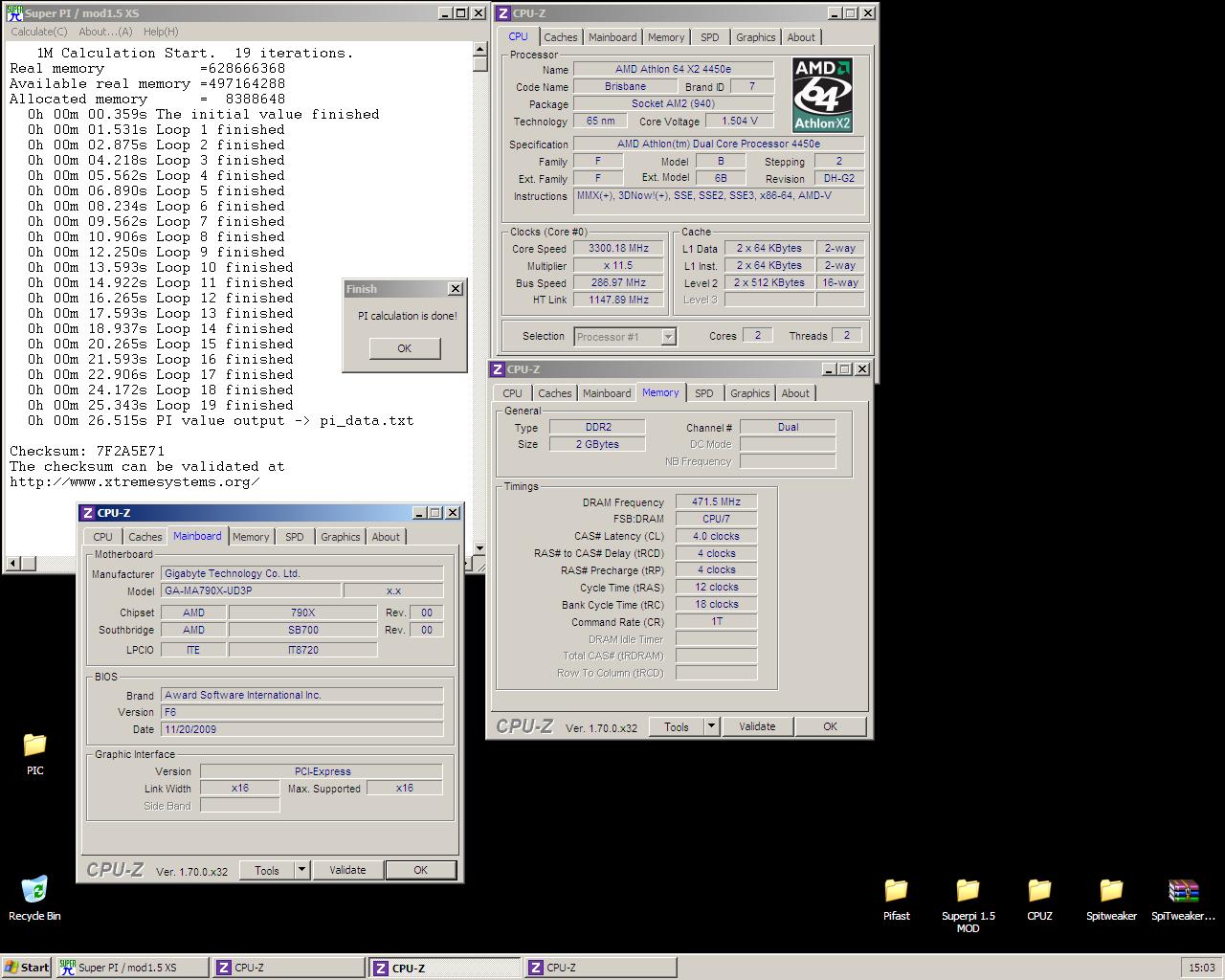Open the Spitweaker desktop folder
Image resolution: width=1225 pixels, height=980 pixels.
tap(1111, 890)
